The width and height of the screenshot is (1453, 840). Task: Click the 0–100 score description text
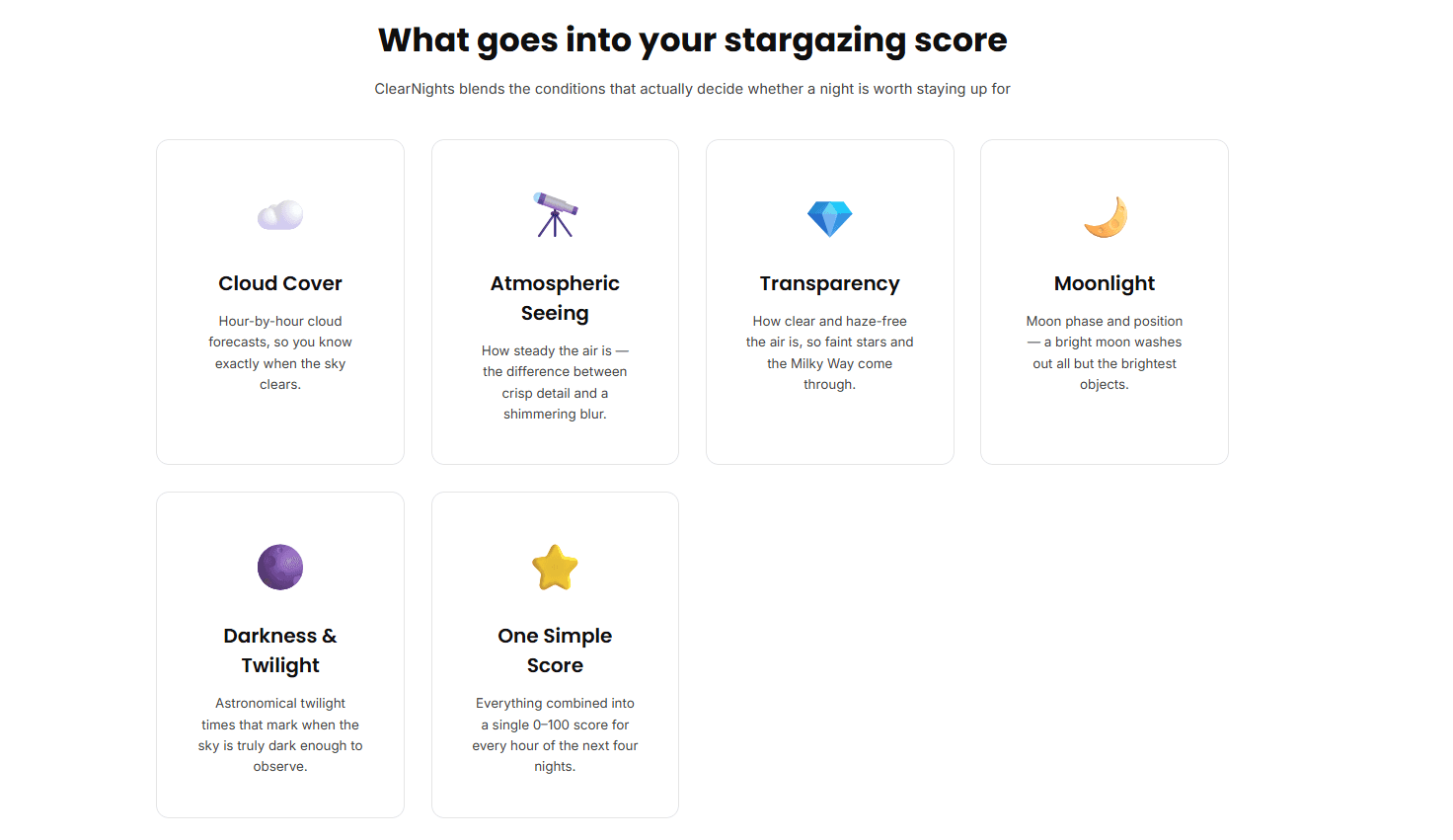[x=555, y=734]
